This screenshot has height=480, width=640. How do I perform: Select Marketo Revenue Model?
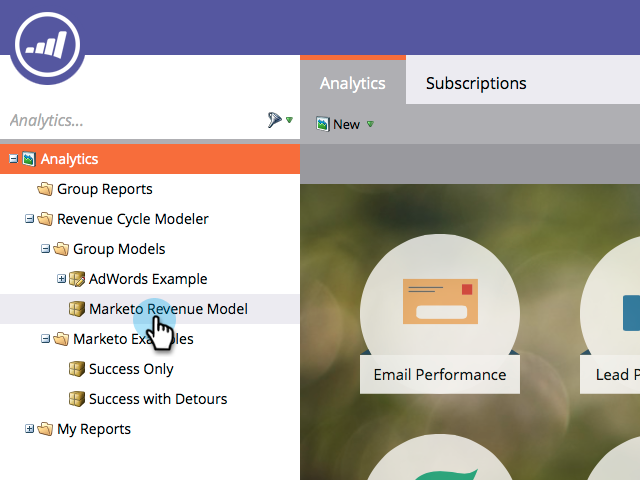168,309
